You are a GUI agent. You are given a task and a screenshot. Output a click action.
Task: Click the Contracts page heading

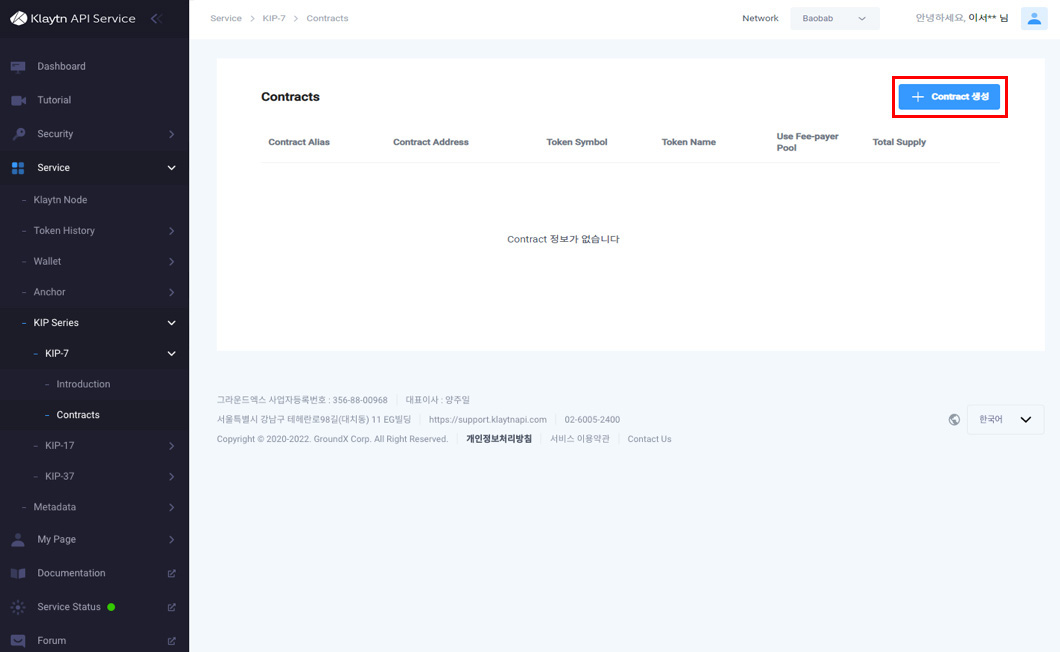(290, 97)
